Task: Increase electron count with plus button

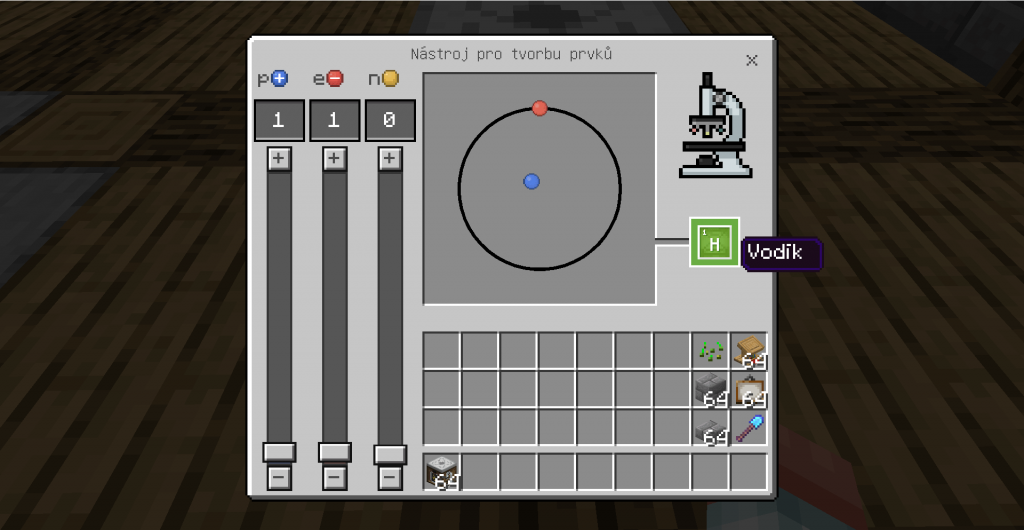Action: coord(334,159)
